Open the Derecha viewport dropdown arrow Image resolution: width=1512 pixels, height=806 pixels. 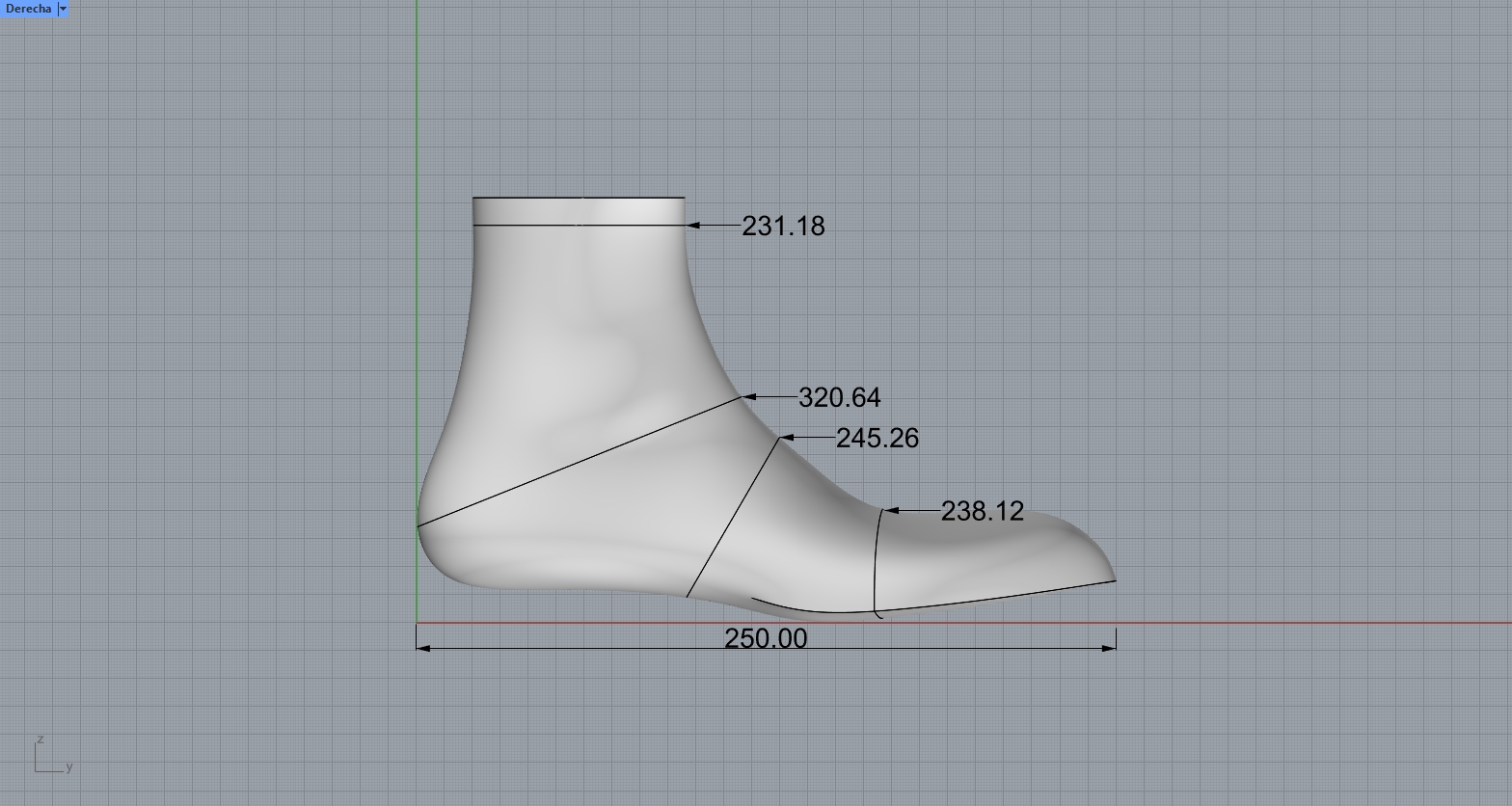point(63,9)
